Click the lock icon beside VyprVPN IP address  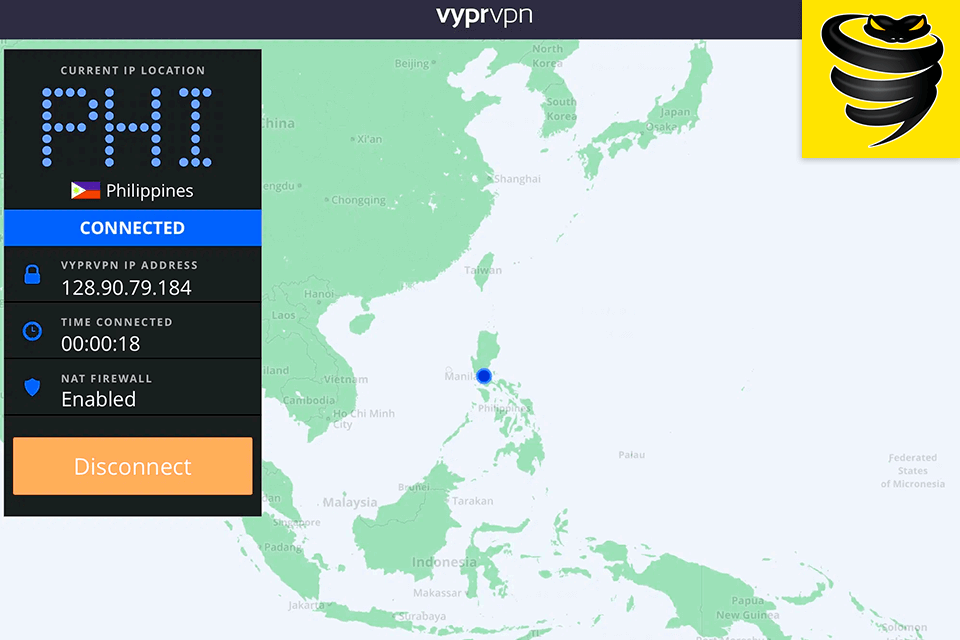click(32, 274)
